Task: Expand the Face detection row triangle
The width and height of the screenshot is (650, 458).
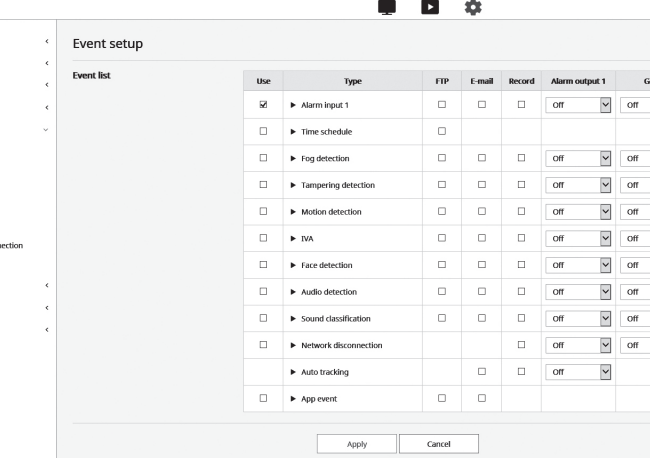Action: coord(293,265)
